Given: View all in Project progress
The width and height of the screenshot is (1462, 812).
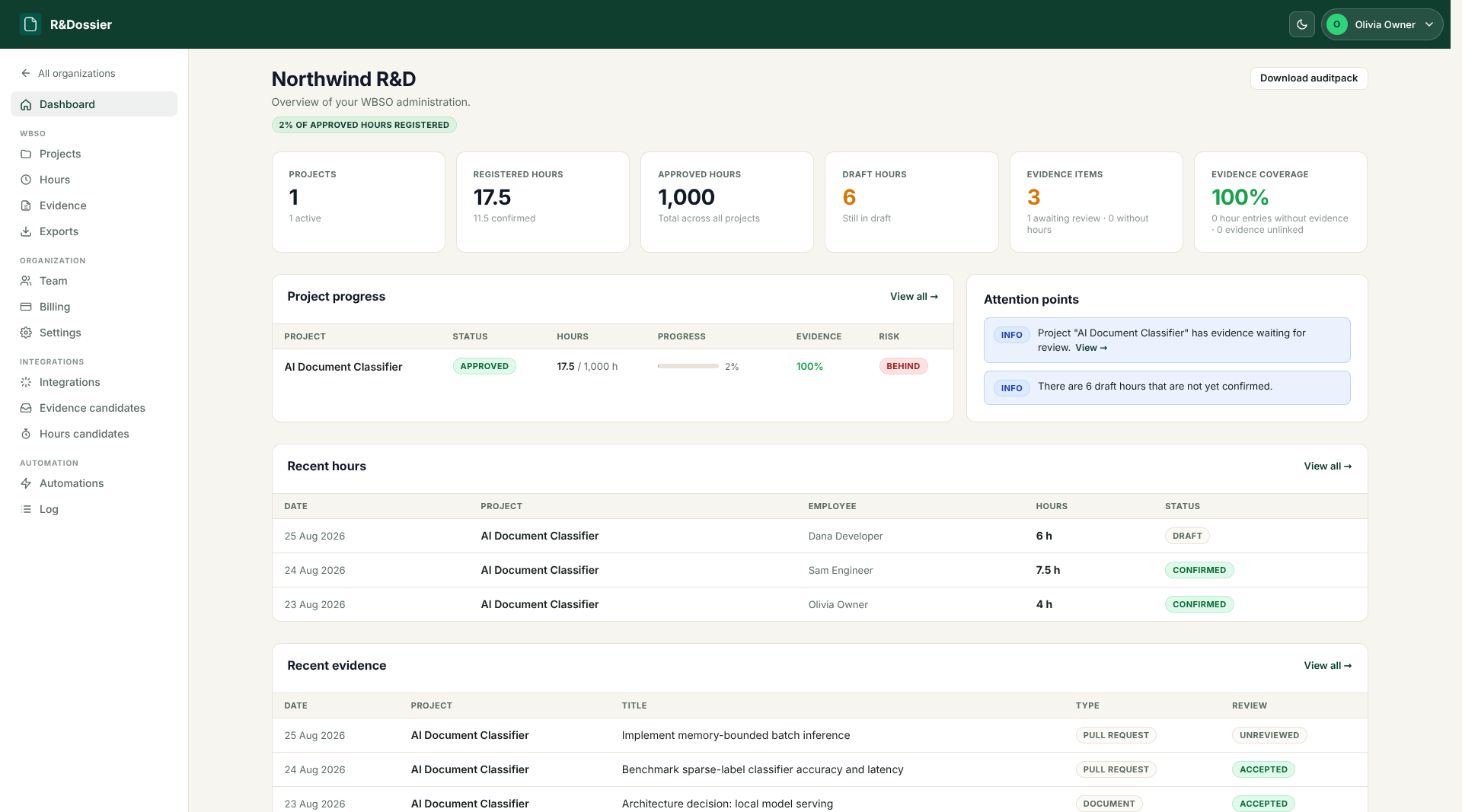Looking at the screenshot, I should pos(914,297).
